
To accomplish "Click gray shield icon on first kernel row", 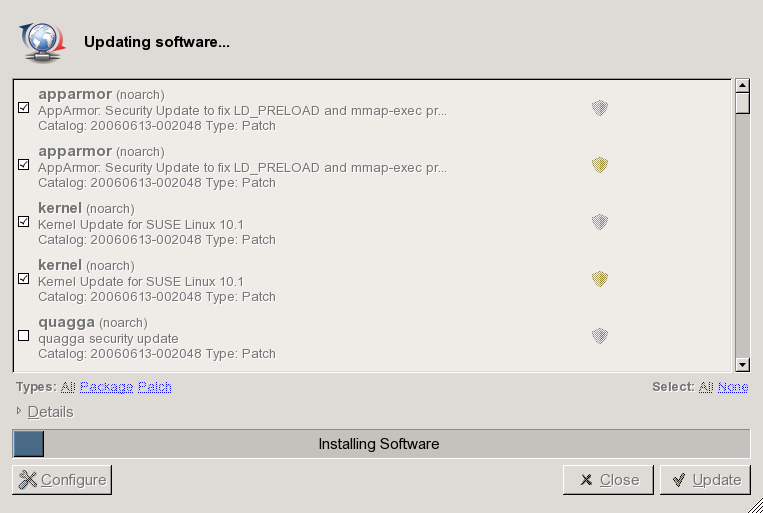I will click(599, 222).
